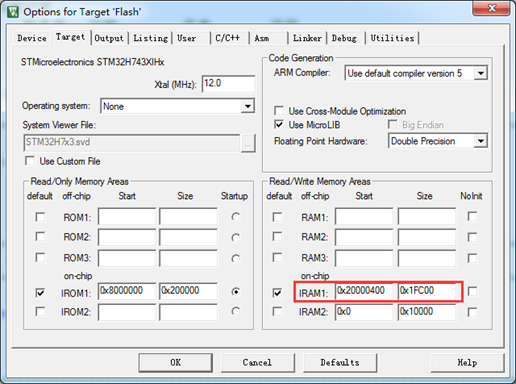Click the IRAM2 Start field 0x0
This screenshot has width=516, height=384.
[364, 312]
